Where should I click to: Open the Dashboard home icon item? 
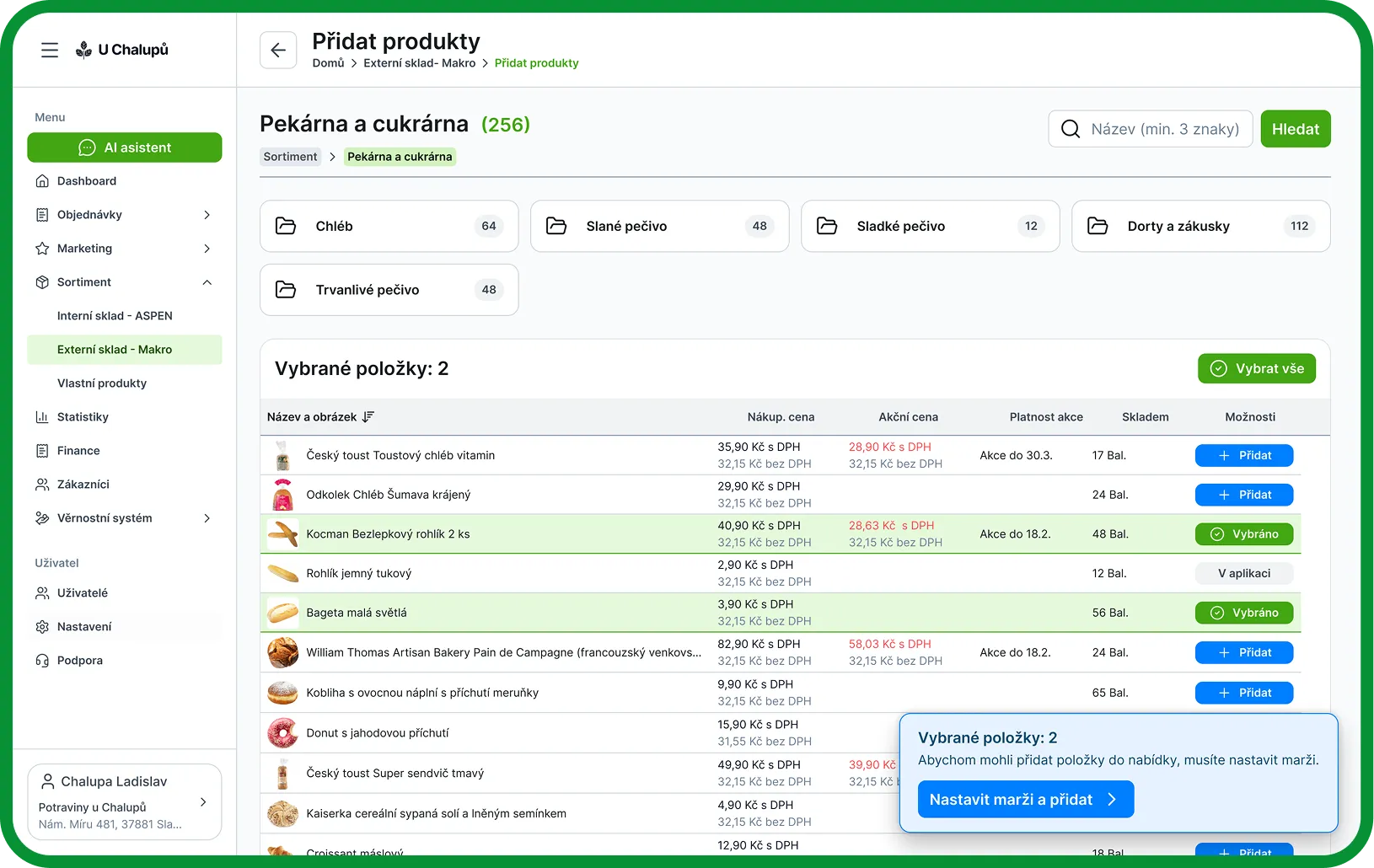(42, 181)
